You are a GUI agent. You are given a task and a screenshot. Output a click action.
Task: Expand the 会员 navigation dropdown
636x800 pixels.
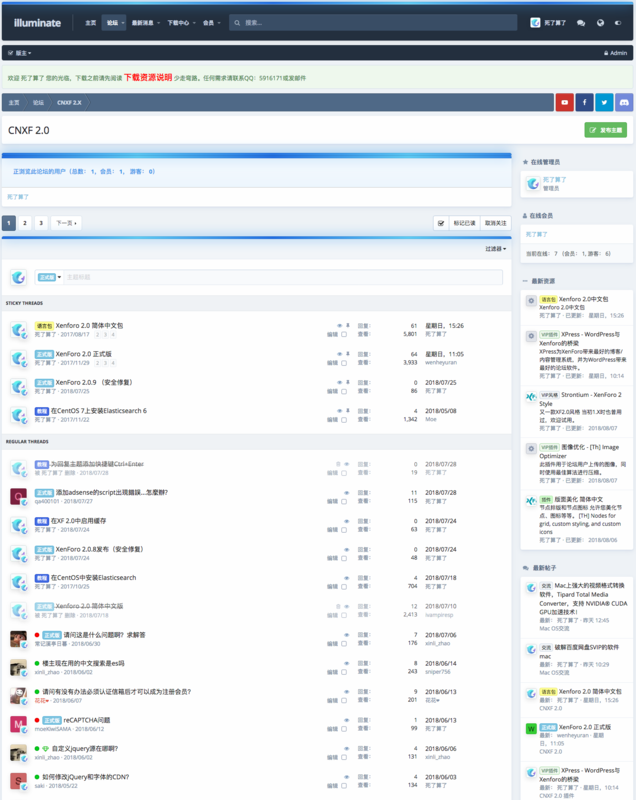[x=219, y=23]
